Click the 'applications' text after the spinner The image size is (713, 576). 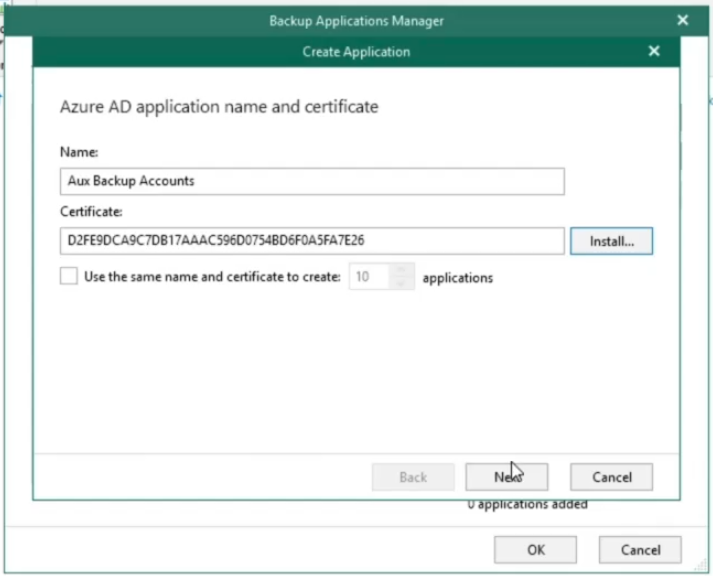[x=457, y=277]
